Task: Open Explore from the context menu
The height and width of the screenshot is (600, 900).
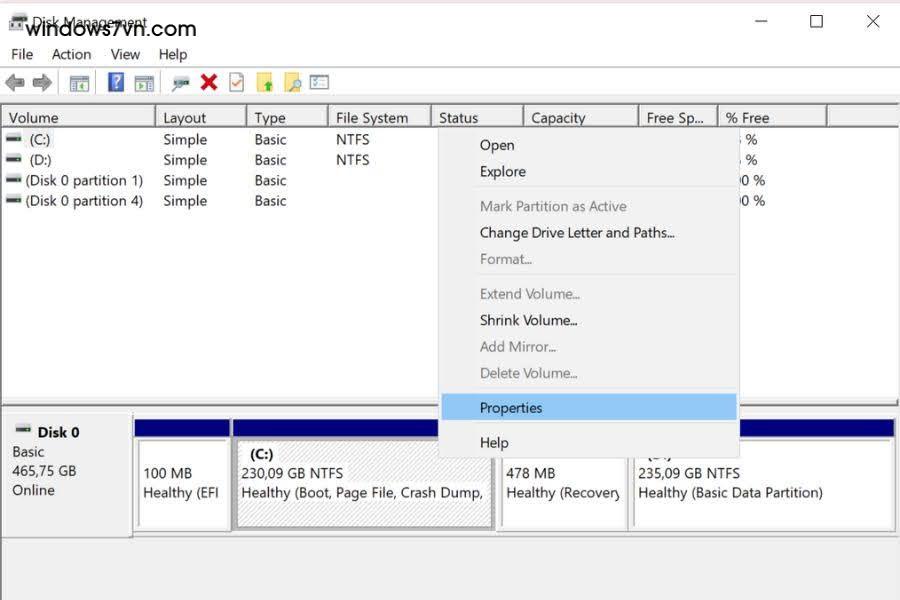Action: 502,171
